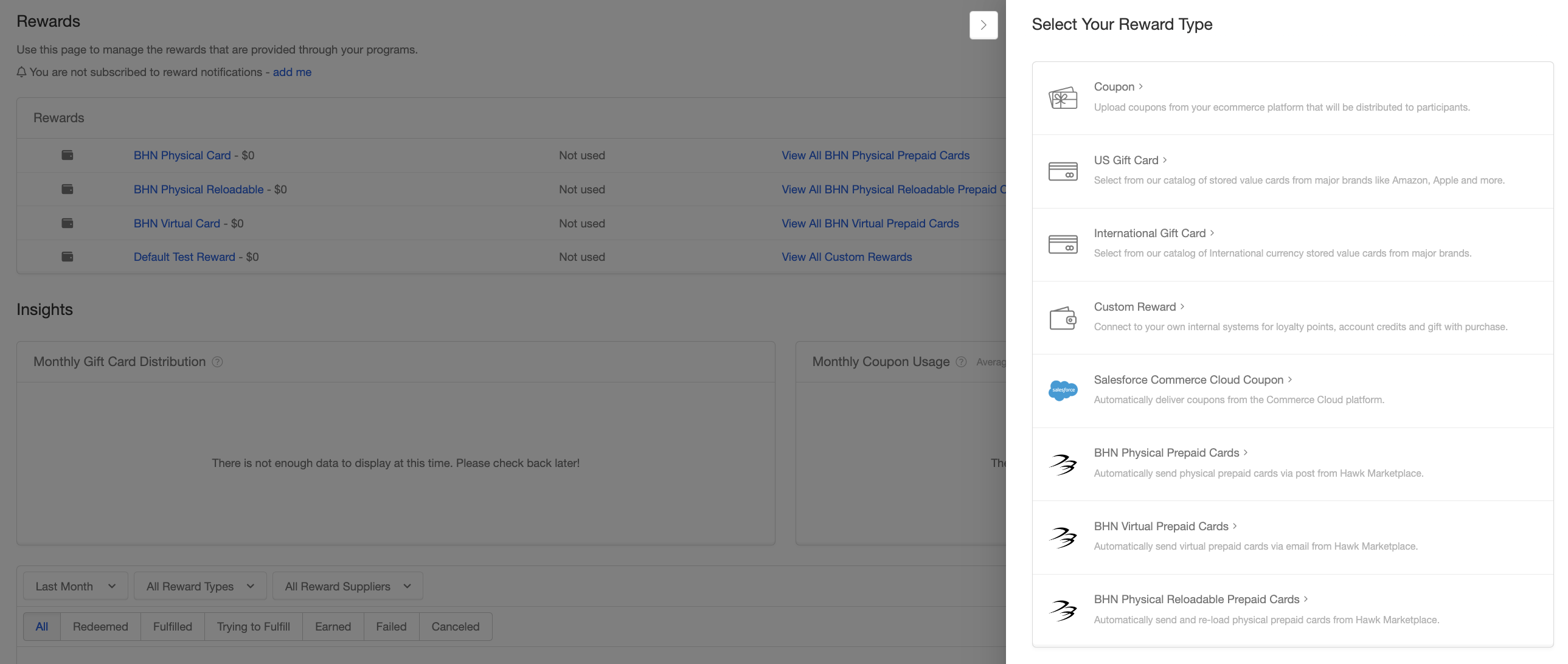Open the BHN Physical Reloadable reward link

click(x=198, y=189)
